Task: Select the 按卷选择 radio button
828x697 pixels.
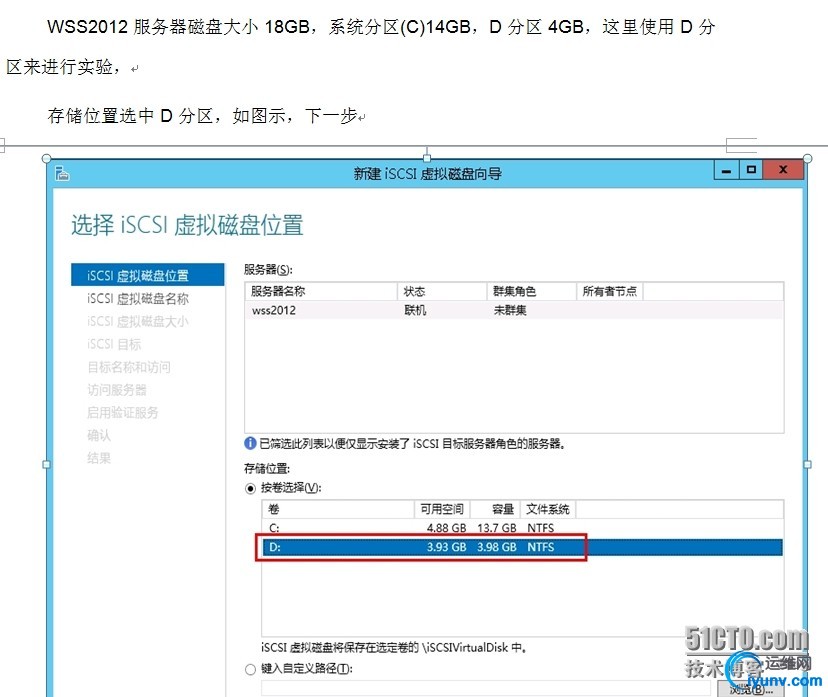Action: pos(250,488)
